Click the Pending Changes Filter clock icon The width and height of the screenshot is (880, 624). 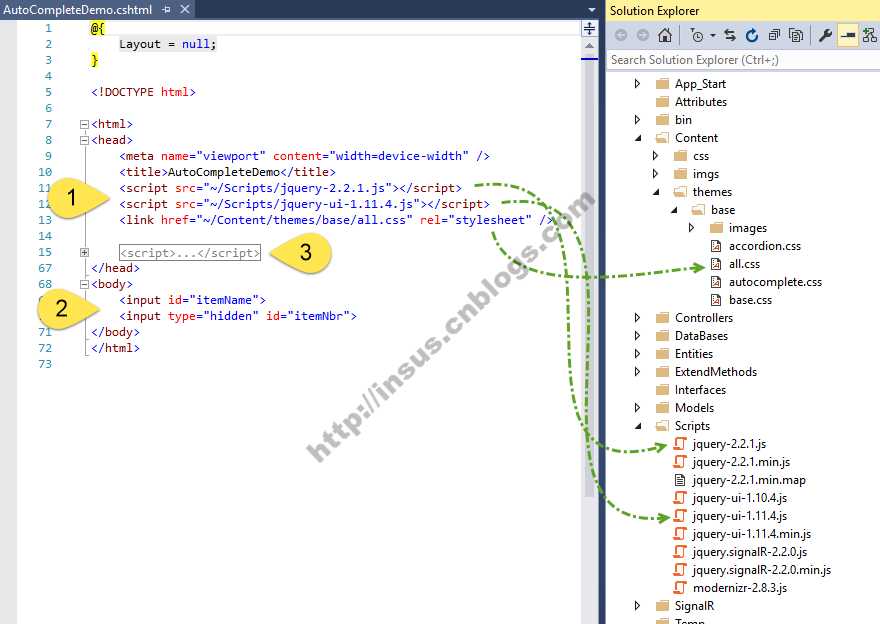696,35
